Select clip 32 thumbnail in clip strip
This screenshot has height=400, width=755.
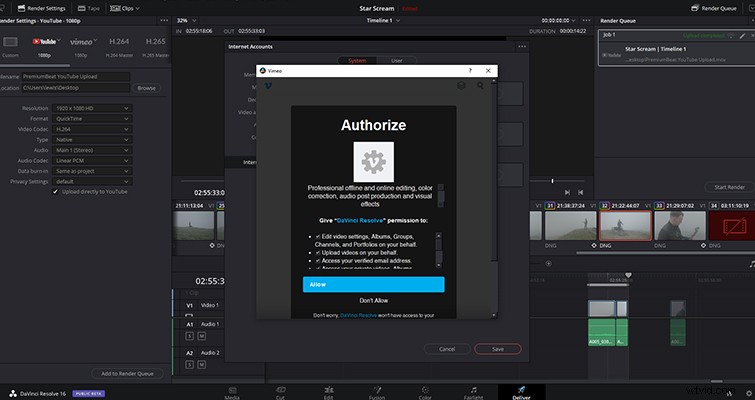pos(625,225)
